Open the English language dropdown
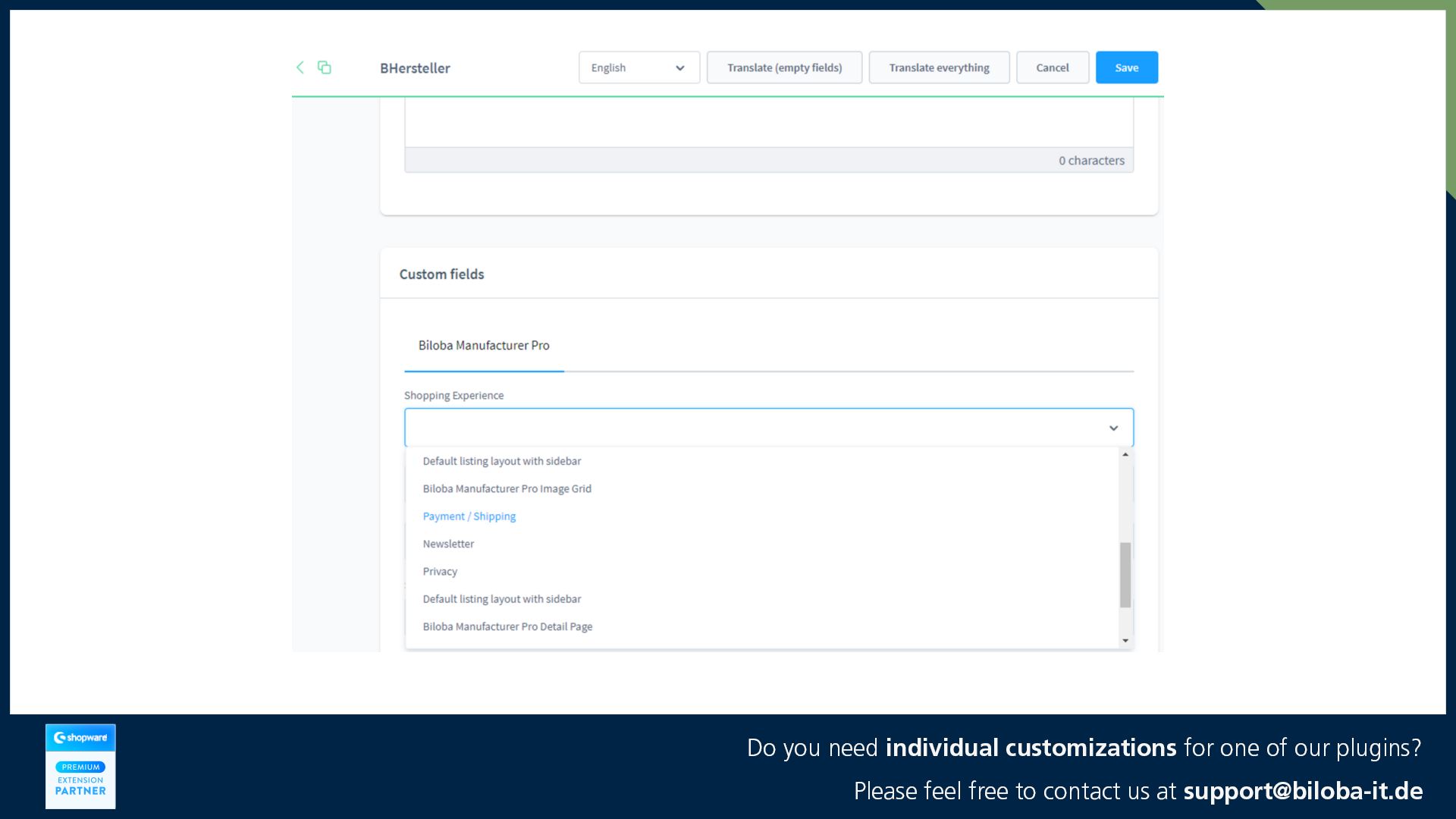This screenshot has width=1456, height=819. [639, 67]
